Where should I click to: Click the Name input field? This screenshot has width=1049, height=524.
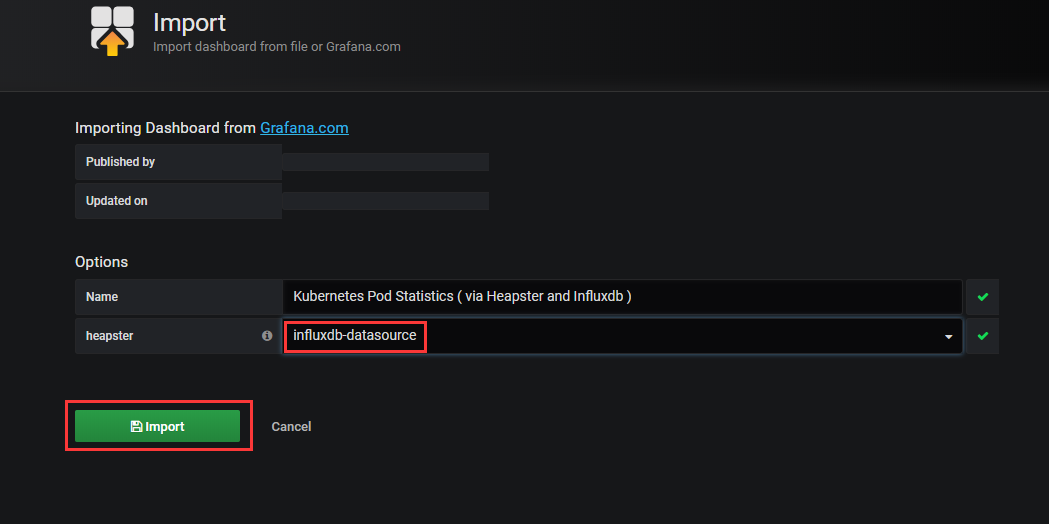(622, 296)
